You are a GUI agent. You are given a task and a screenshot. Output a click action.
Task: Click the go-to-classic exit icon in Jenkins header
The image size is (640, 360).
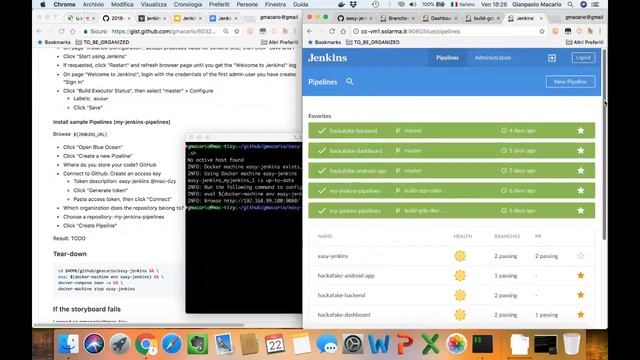552,58
